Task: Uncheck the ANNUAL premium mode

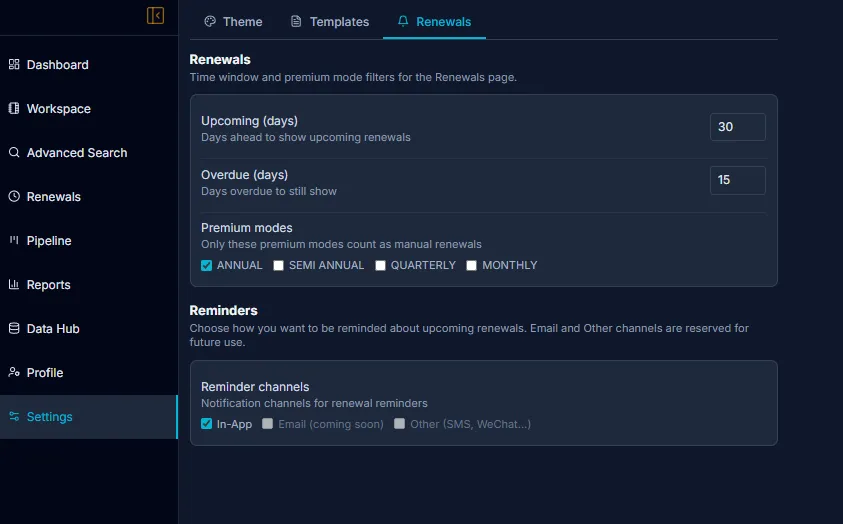Action: click(x=206, y=265)
